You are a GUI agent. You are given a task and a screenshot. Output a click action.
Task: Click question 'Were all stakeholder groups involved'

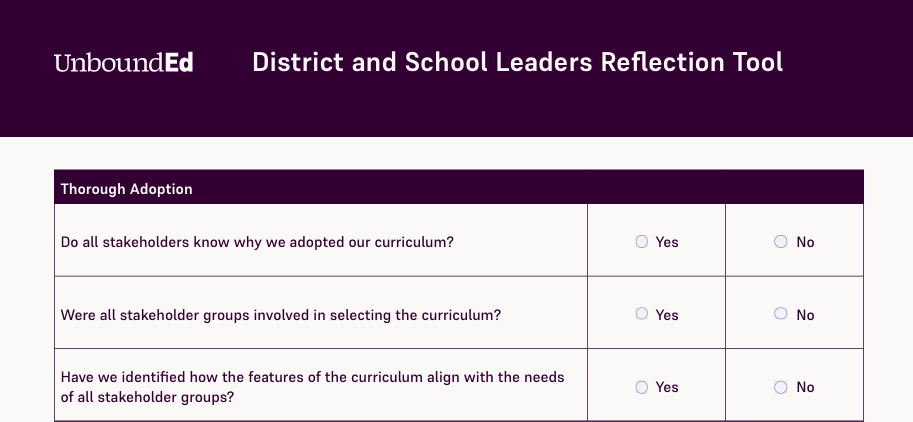pos(281,315)
